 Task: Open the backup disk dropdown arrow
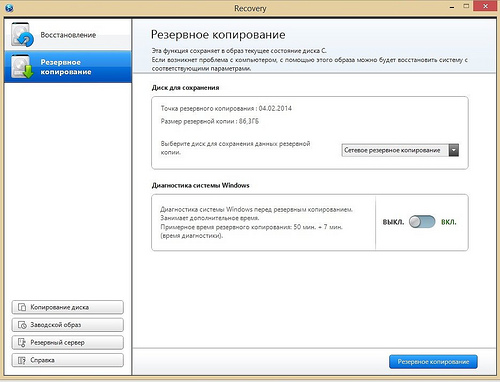454,150
